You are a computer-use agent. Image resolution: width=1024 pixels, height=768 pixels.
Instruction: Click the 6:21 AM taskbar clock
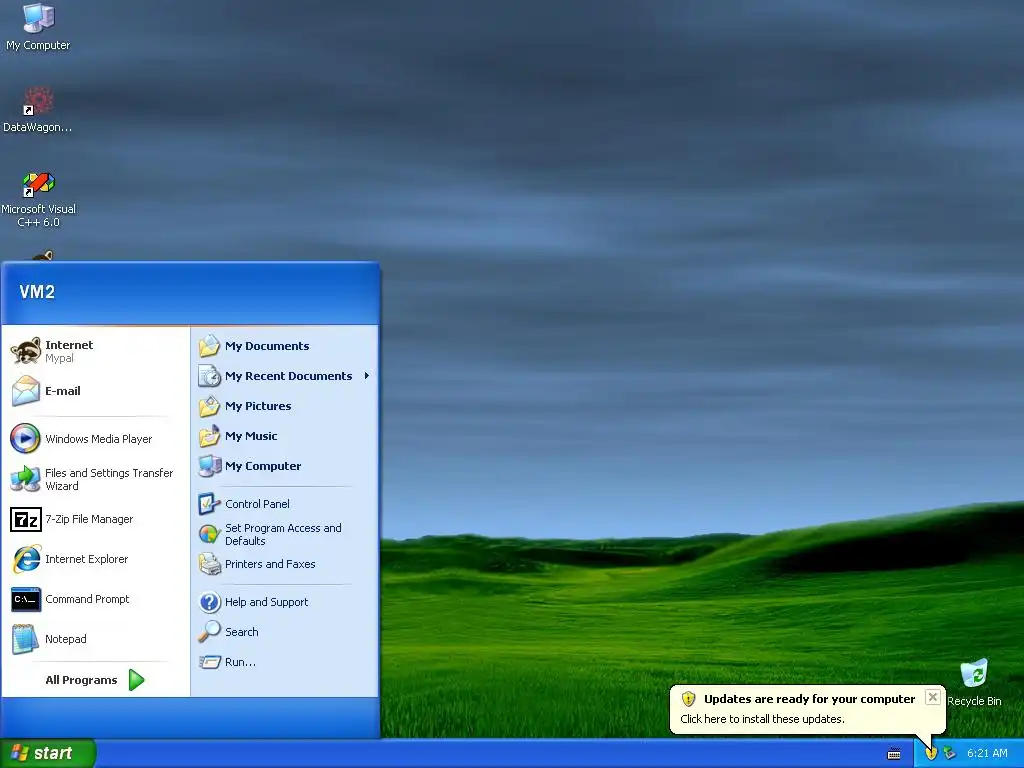click(987, 753)
